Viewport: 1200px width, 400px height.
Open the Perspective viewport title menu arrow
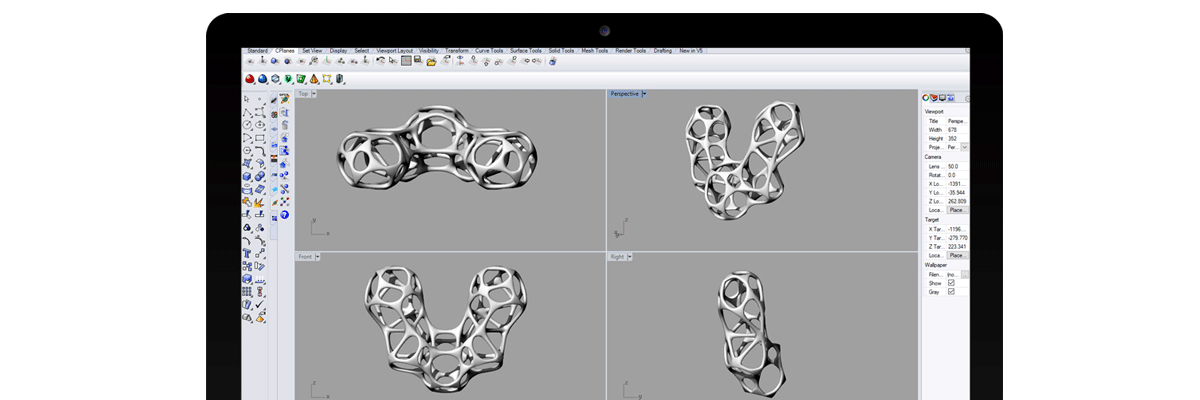(x=643, y=93)
